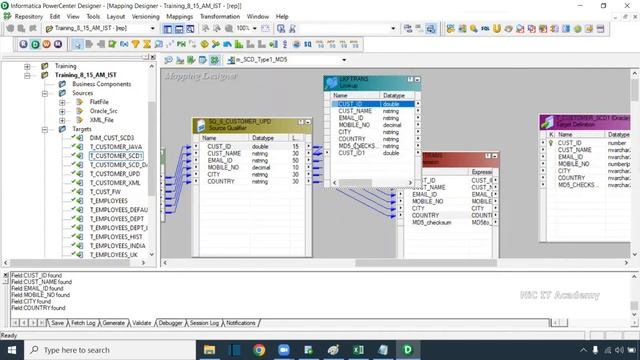Click the blue Lookup icon on the lookup transformation
This screenshot has height=360, width=640.
[x=331, y=82]
